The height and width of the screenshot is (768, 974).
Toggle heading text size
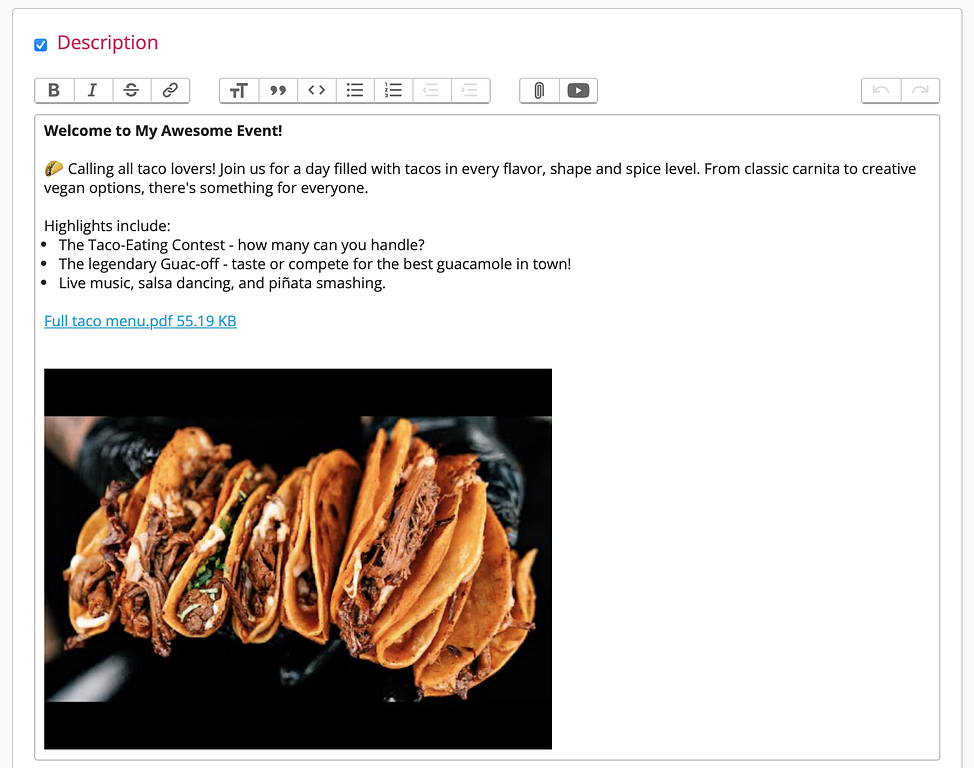tap(238, 90)
